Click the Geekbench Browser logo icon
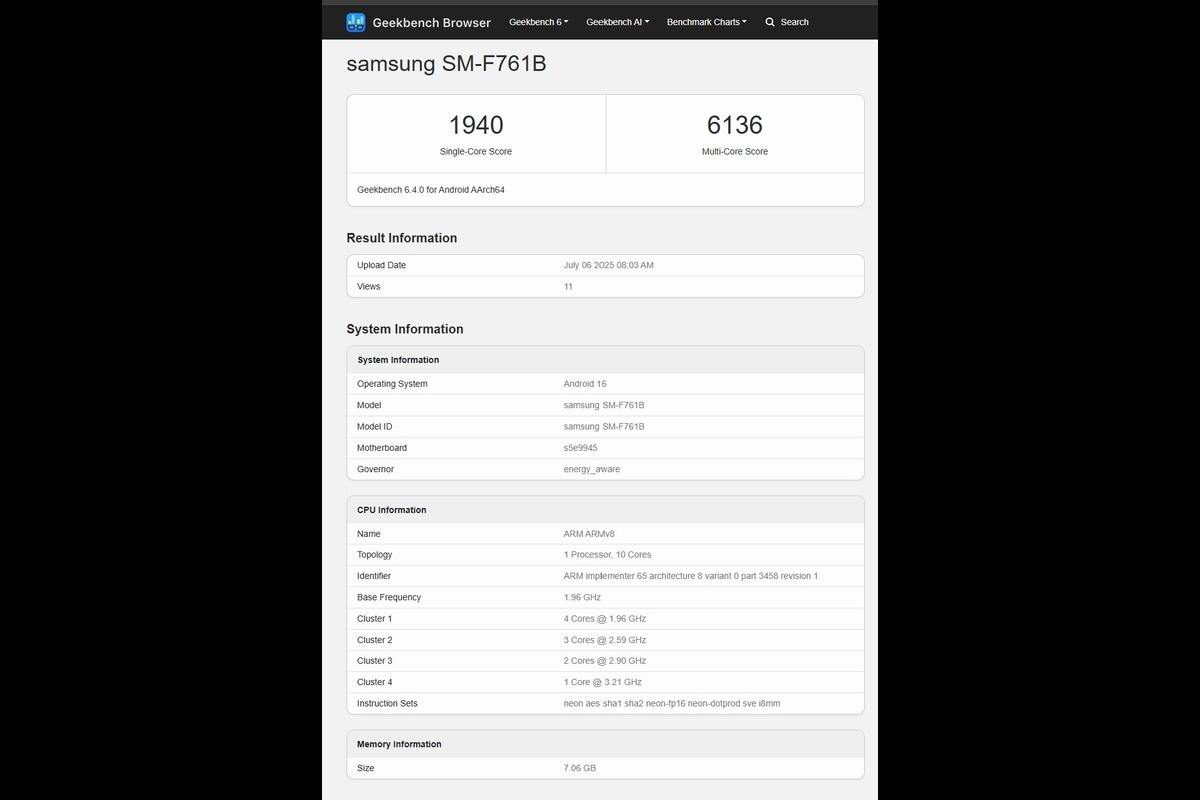This screenshot has width=1200, height=800. coord(356,22)
